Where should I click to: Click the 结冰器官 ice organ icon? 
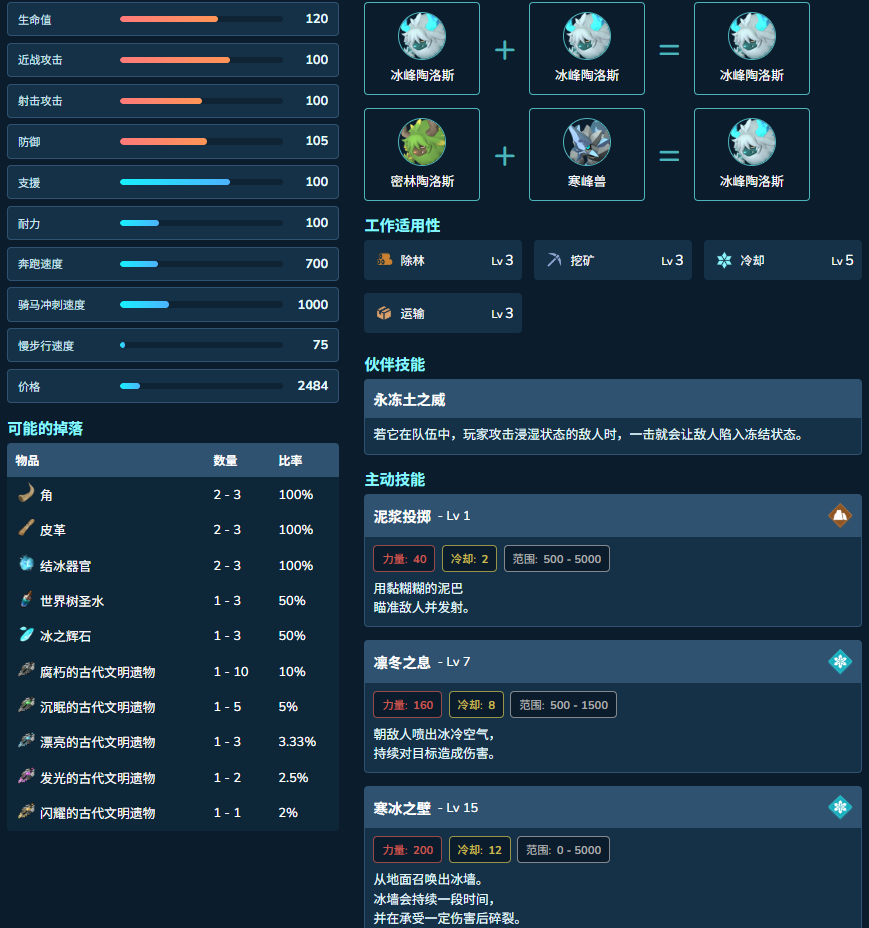[x=26, y=563]
